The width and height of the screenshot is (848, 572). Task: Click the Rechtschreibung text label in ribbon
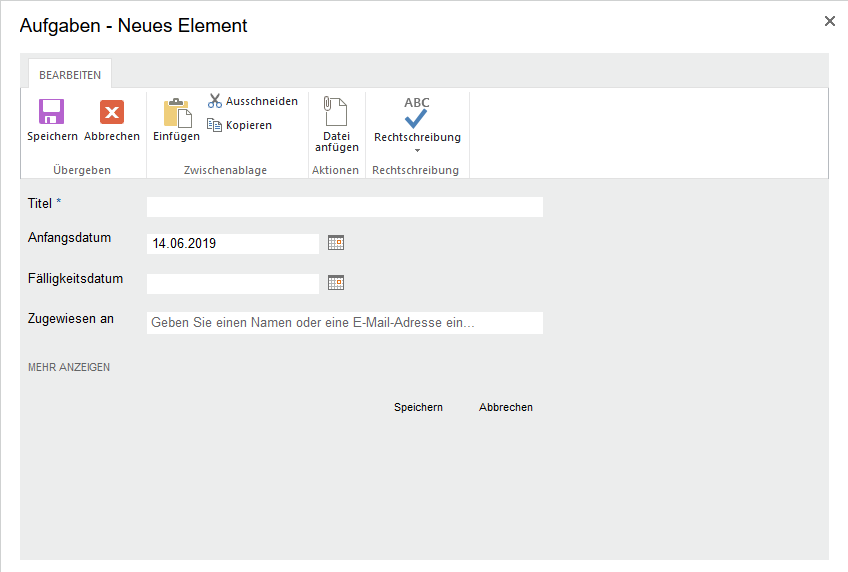point(417,137)
